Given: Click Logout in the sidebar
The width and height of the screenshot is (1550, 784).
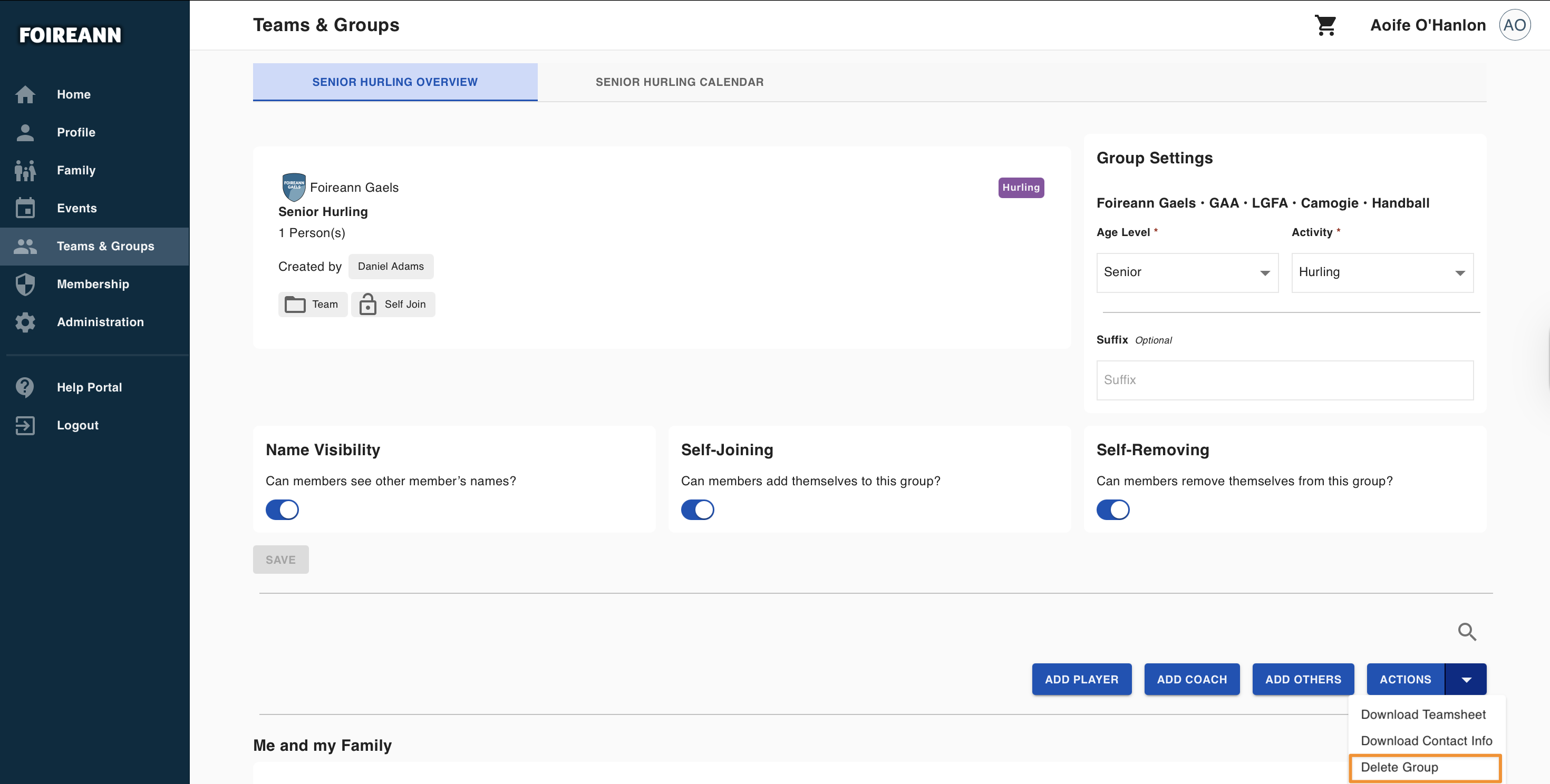Looking at the screenshot, I should coord(77,425).
